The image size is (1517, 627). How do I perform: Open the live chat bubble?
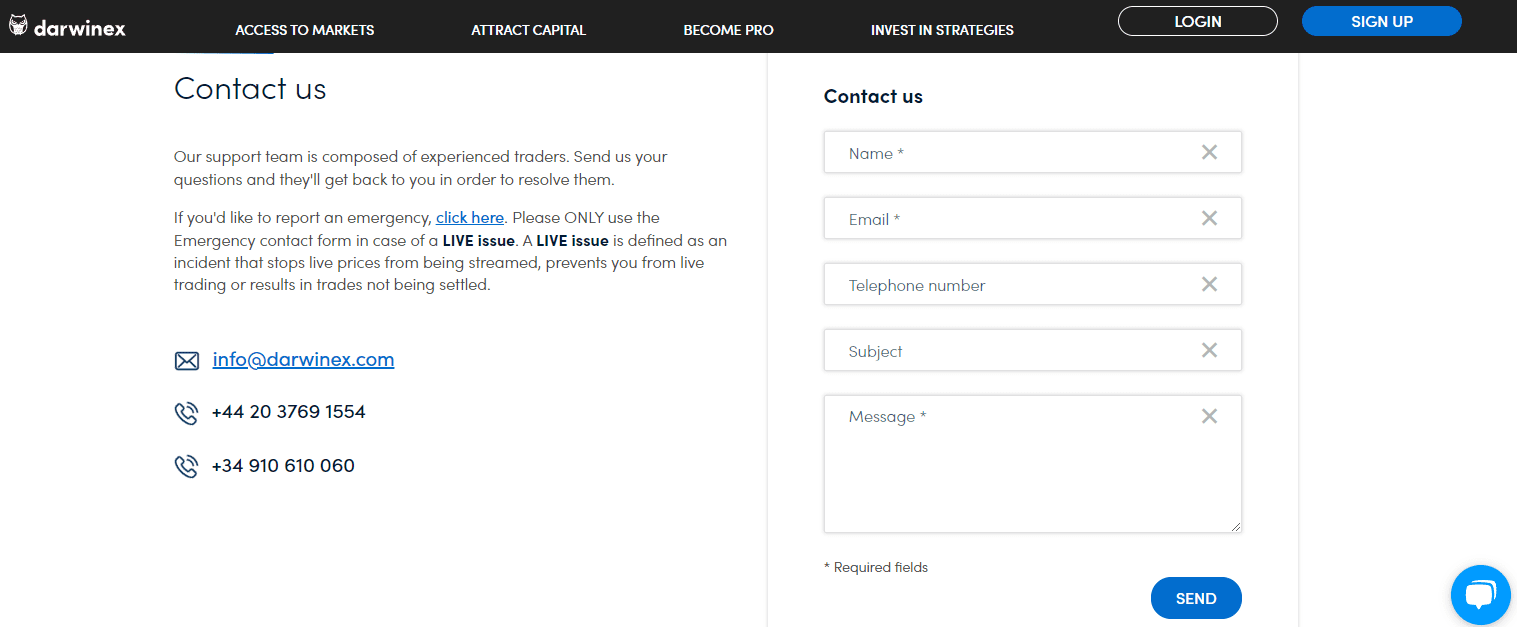click(x=1480, y=596)
